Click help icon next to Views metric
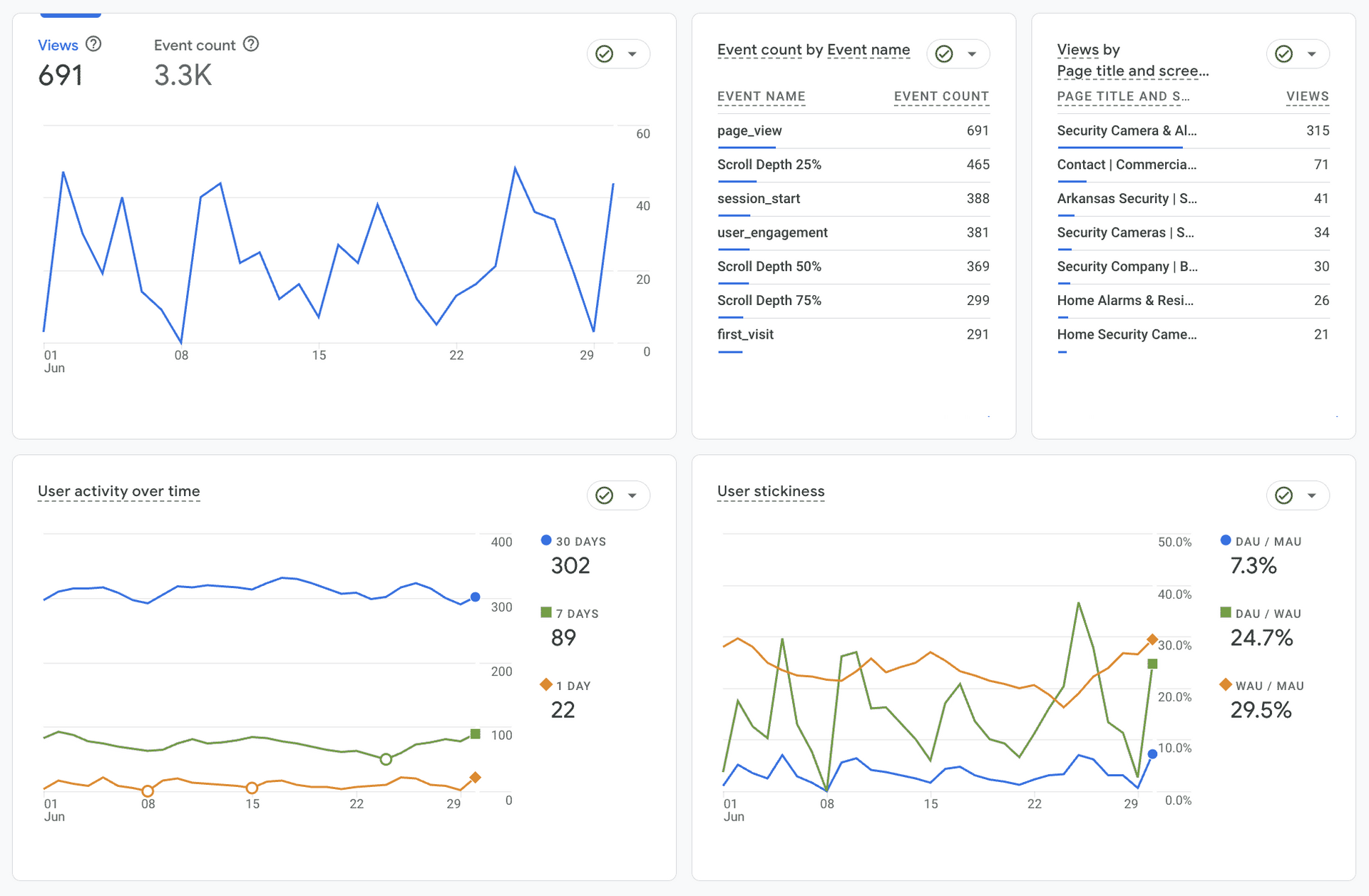The width and height of the screenshot is (1369, 896). point(93,44)
